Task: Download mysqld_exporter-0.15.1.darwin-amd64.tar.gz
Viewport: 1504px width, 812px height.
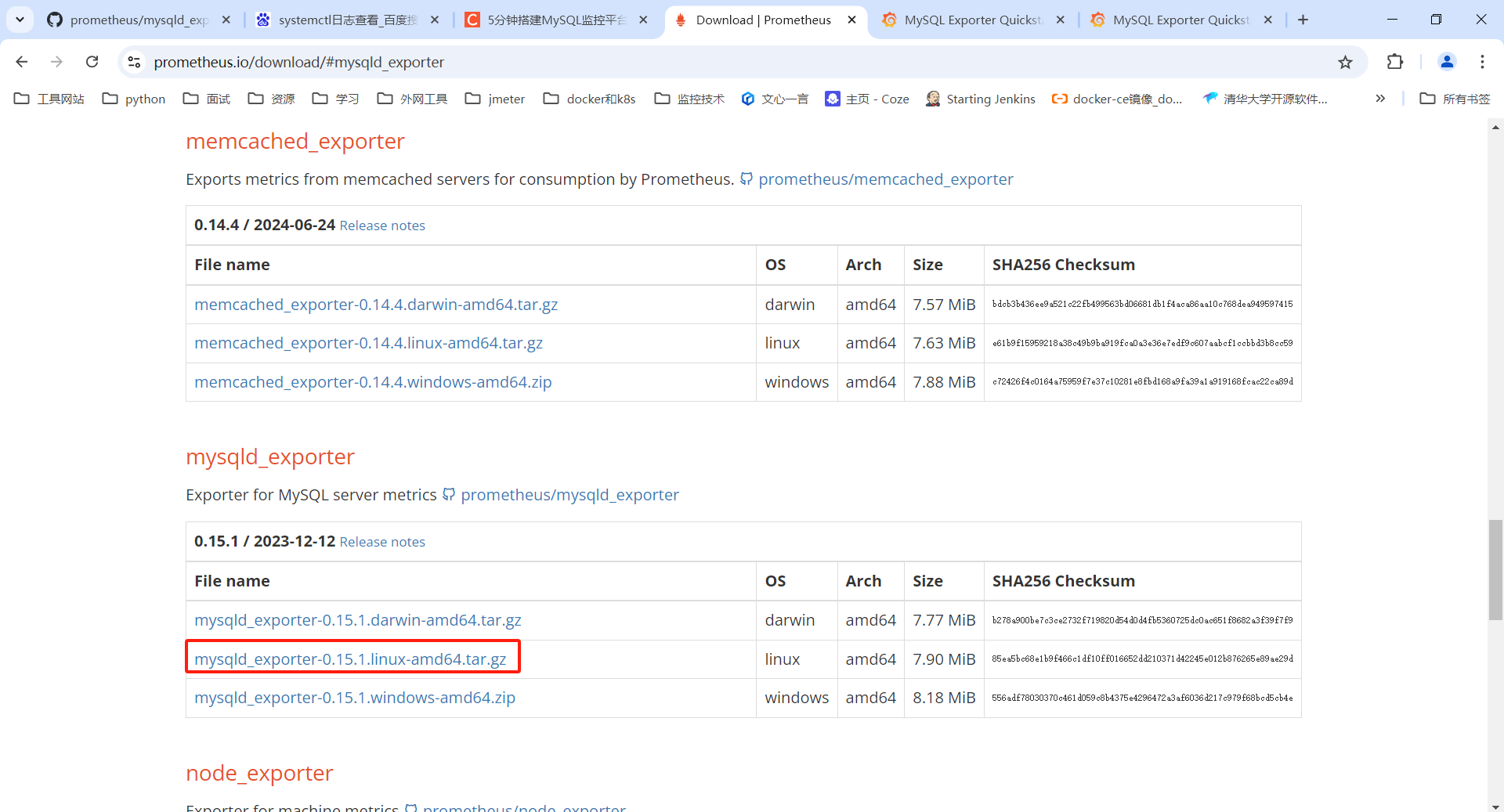Action: pos(358,620)
